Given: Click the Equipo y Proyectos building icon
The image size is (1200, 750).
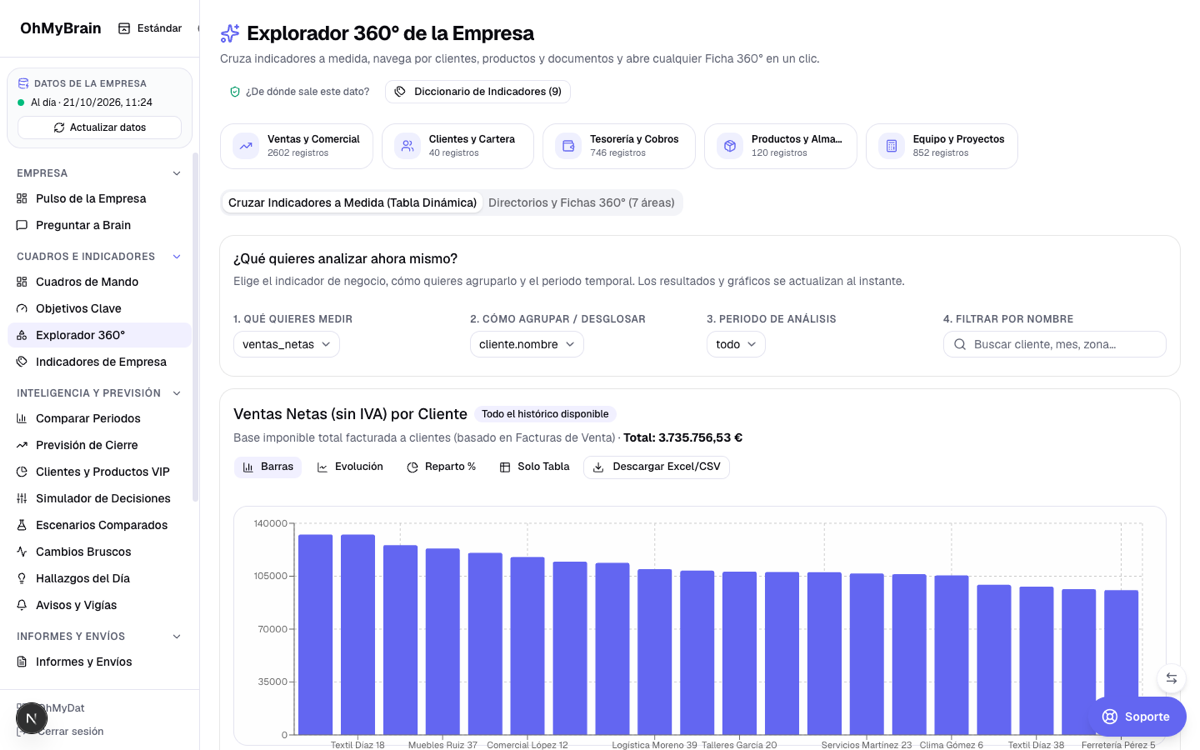Looking at the screenshot, I should [891, 146].
